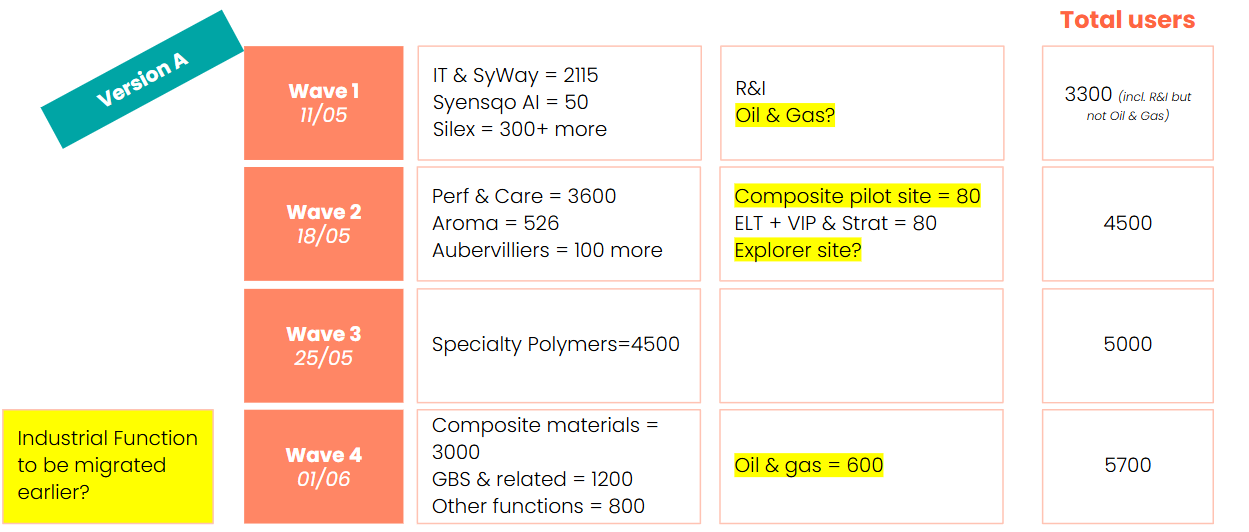
Task: Click the highlighted Oil & gas = 600 text
Action: (808, 465)
